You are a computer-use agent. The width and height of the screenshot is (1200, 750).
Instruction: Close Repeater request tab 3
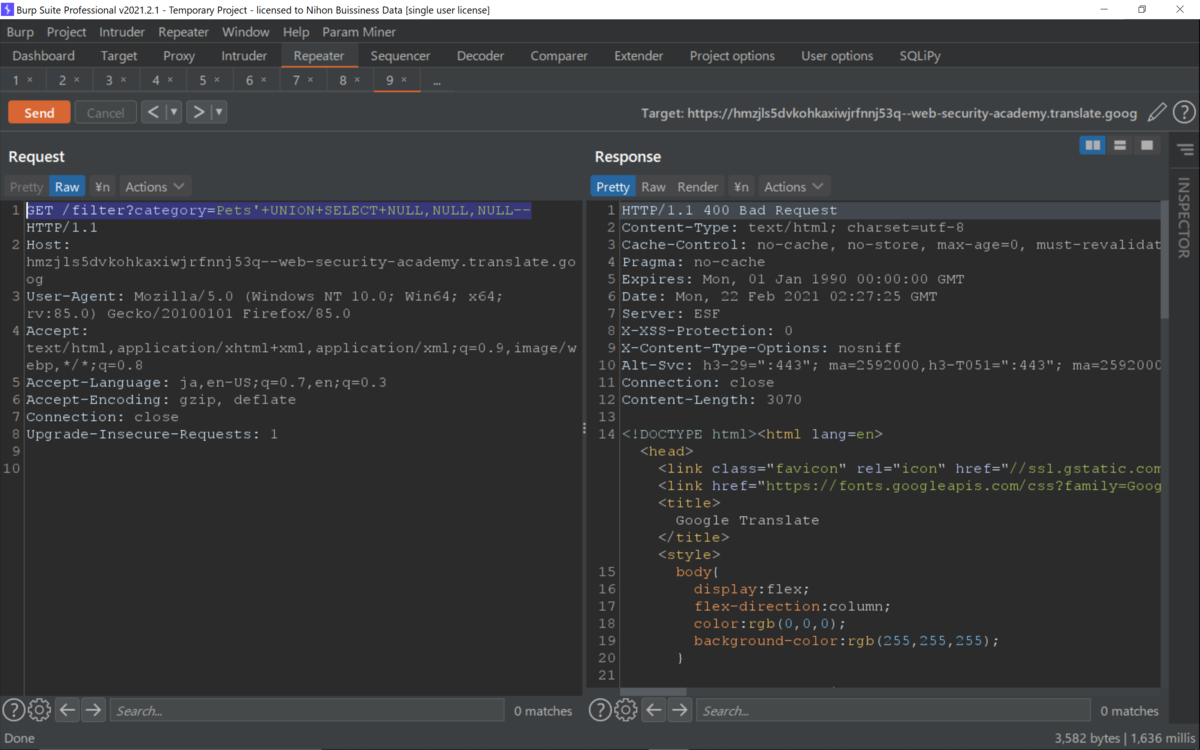point(123,80)
